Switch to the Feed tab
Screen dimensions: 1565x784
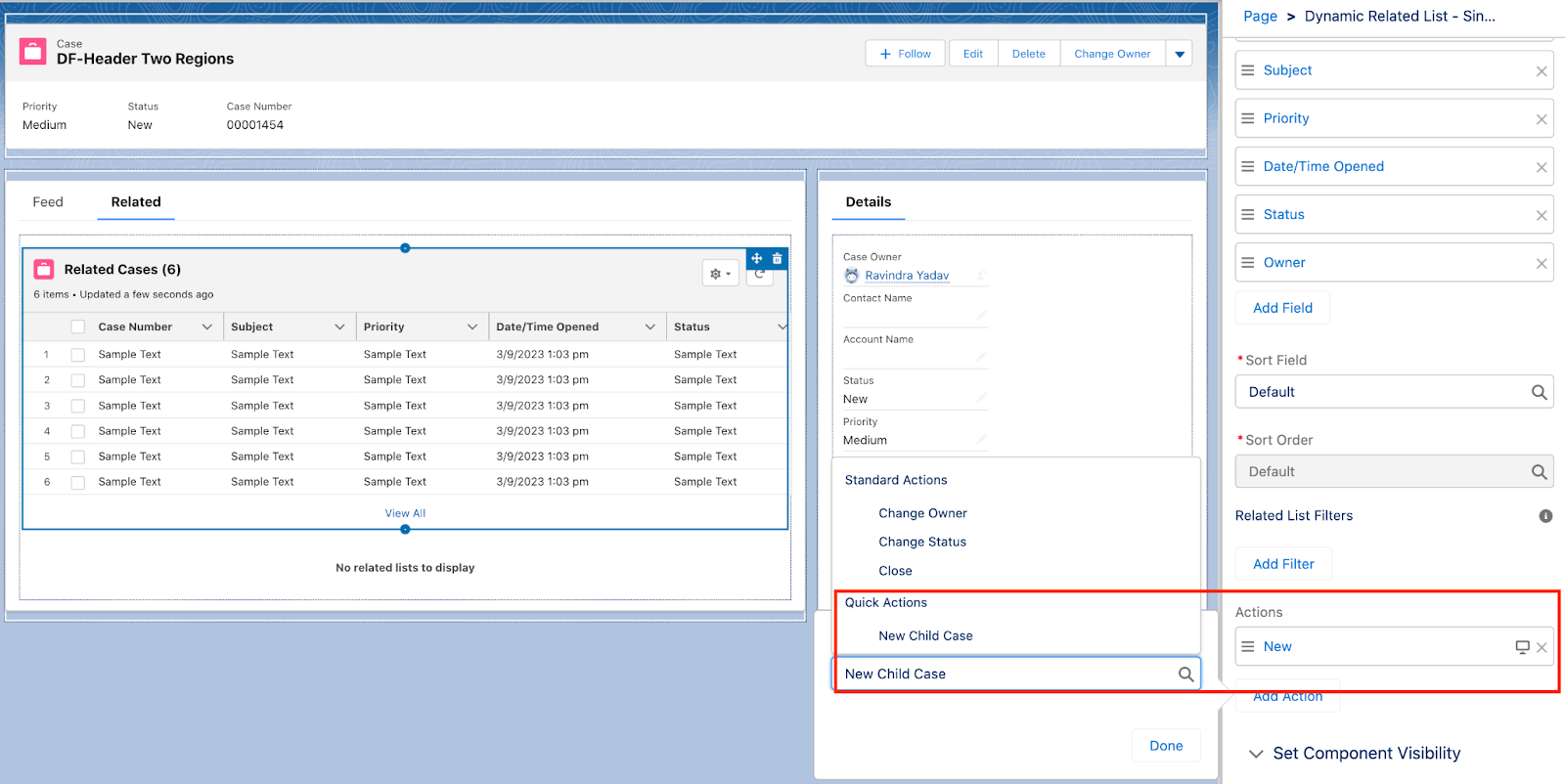point(48,202)
